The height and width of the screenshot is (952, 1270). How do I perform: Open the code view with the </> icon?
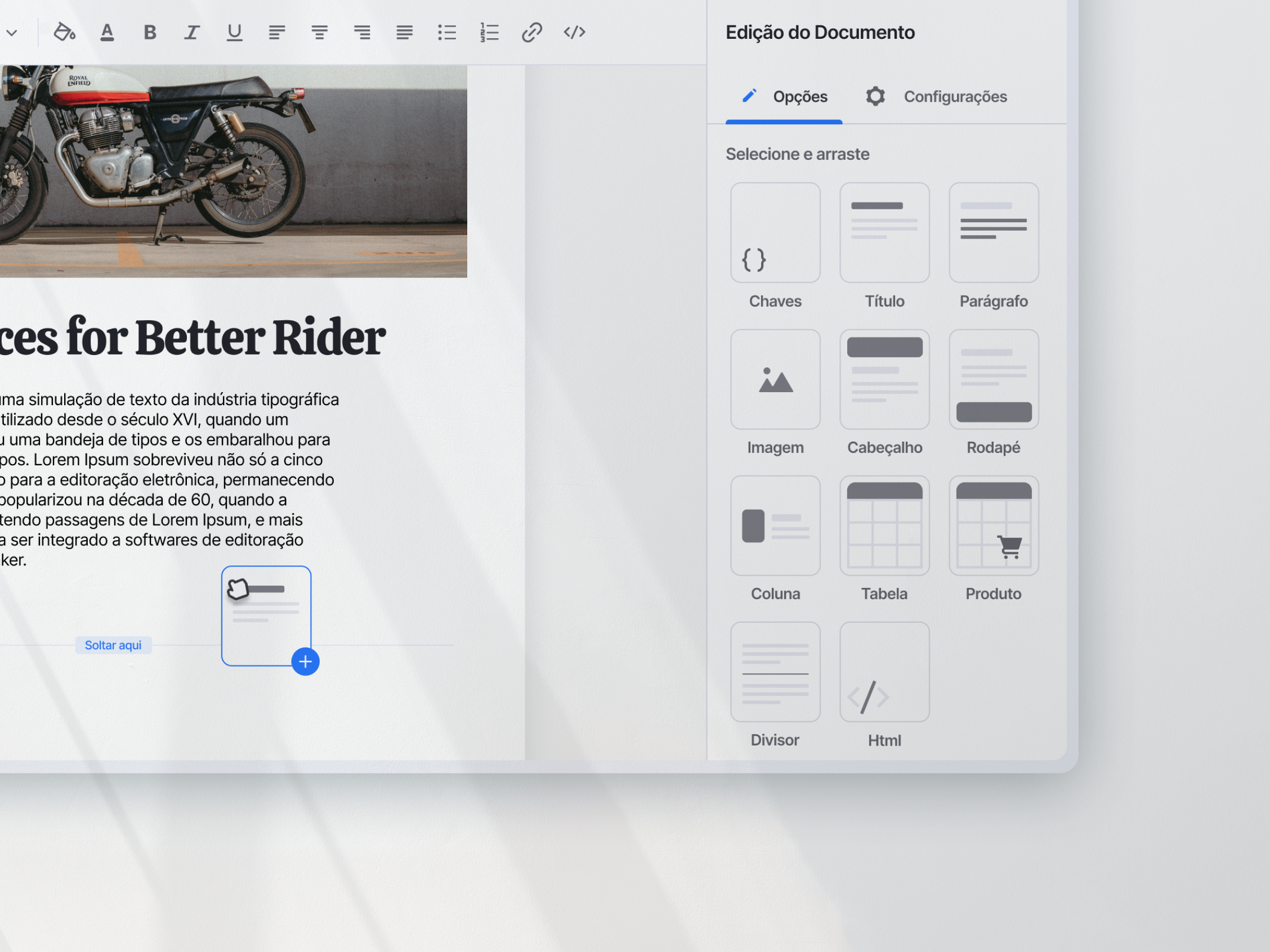click(575, 32)
